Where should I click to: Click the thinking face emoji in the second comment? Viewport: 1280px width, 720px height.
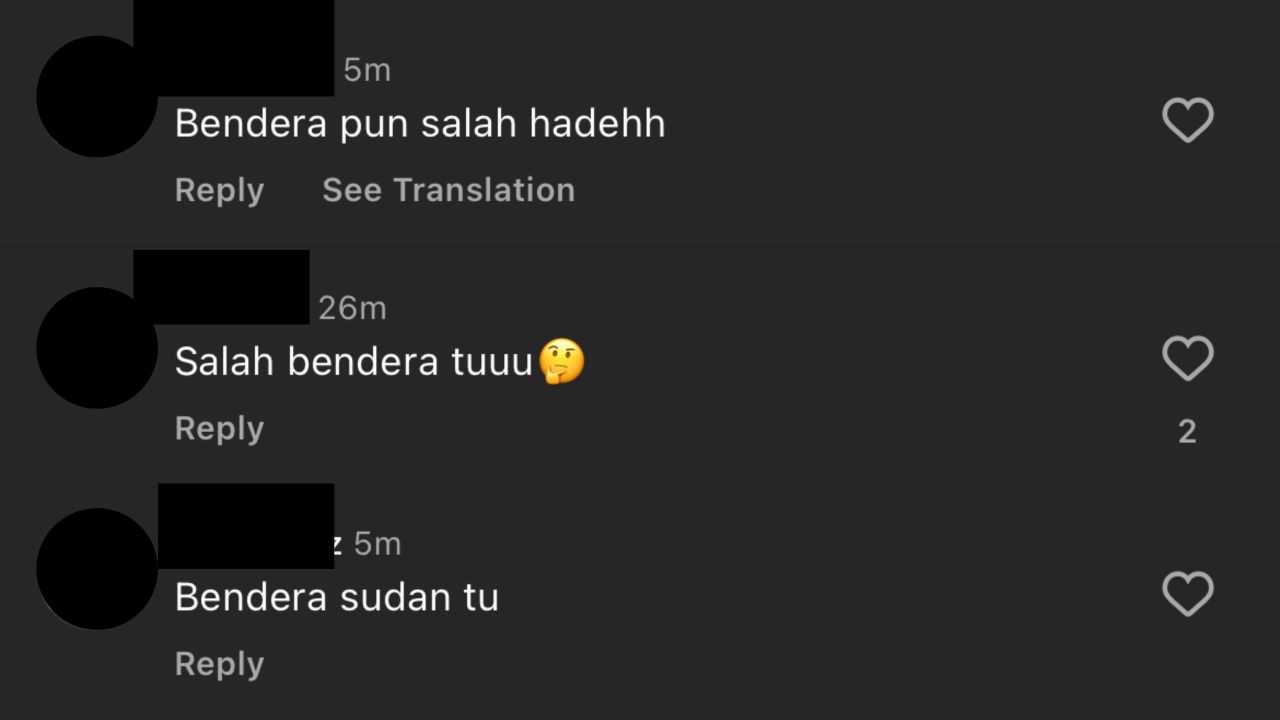pos(561,361)
